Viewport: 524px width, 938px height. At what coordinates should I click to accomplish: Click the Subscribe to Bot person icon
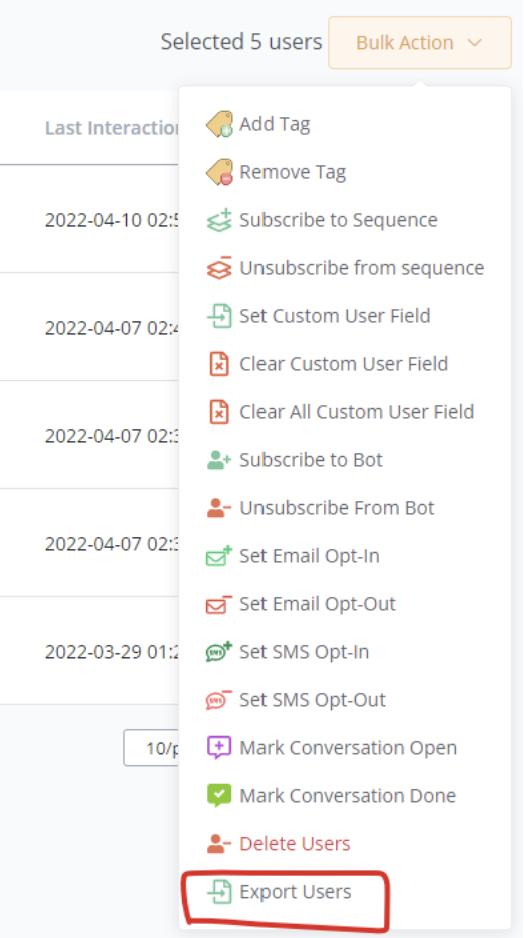pyautogui.click(x=219, y=460)
